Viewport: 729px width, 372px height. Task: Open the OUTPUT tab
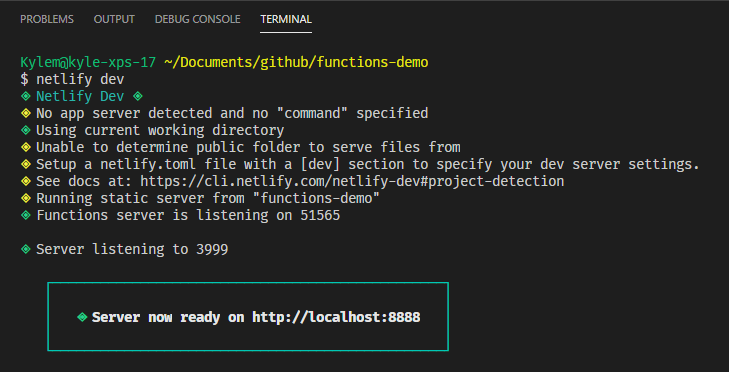pyautogui.click(x=114, y=19)
